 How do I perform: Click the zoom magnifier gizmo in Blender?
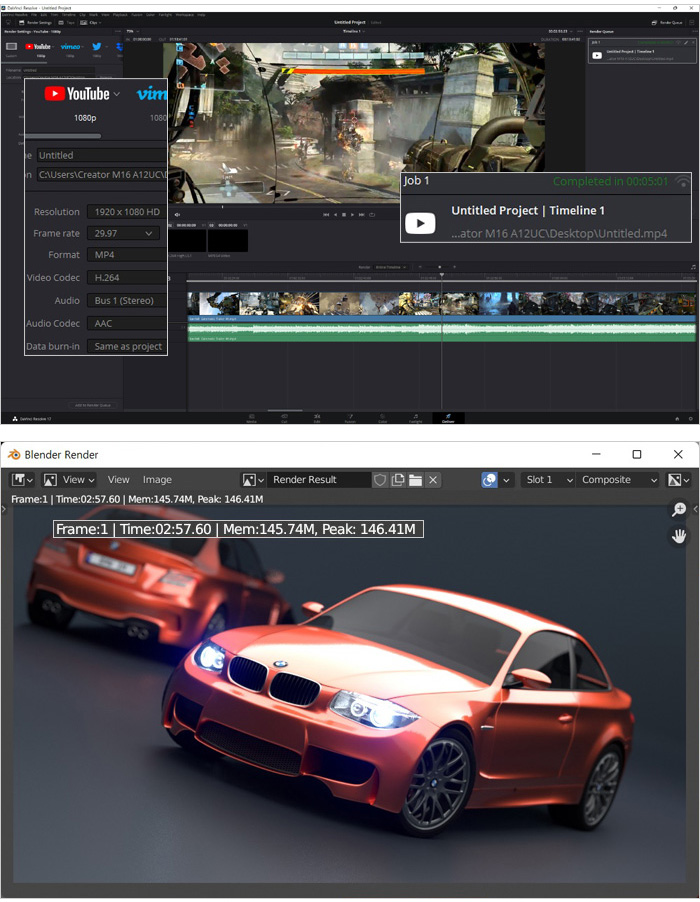[x=679, y=510]
